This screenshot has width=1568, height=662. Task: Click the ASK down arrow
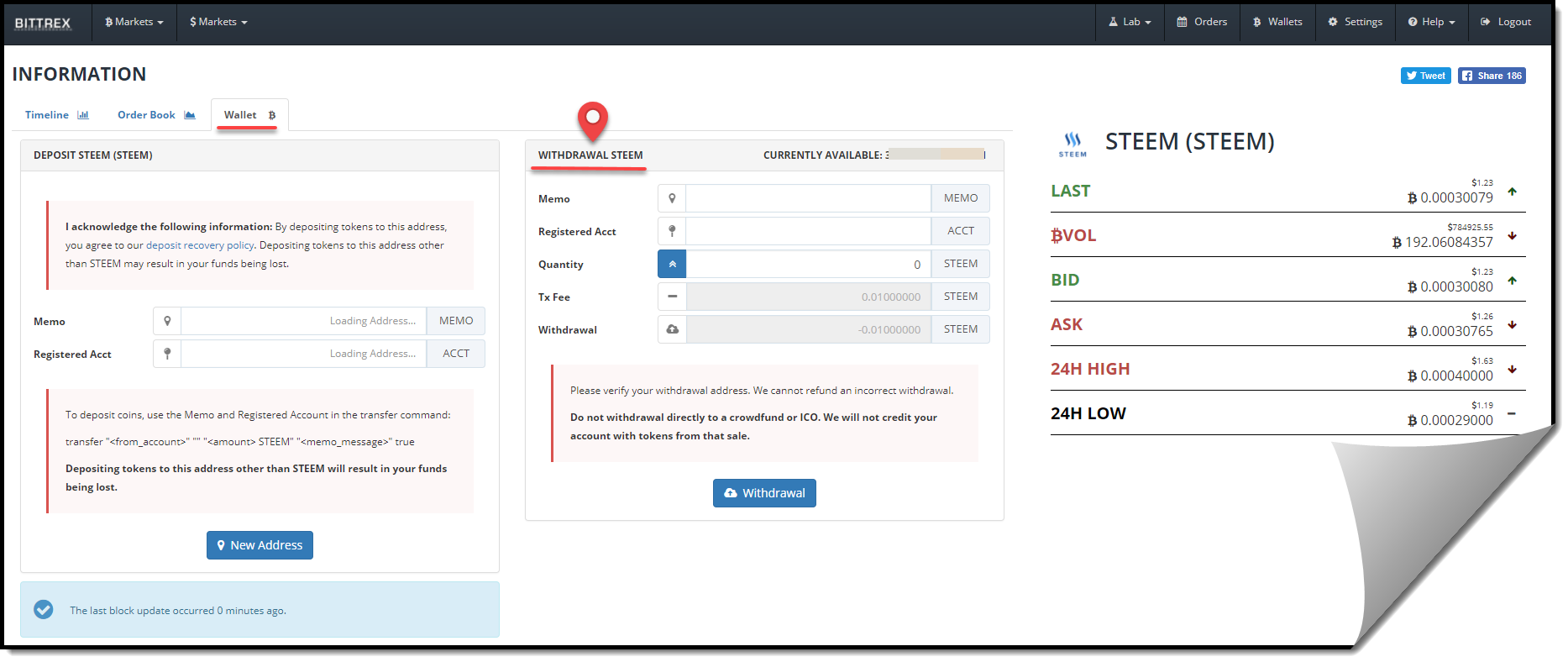coord(1512,325)
